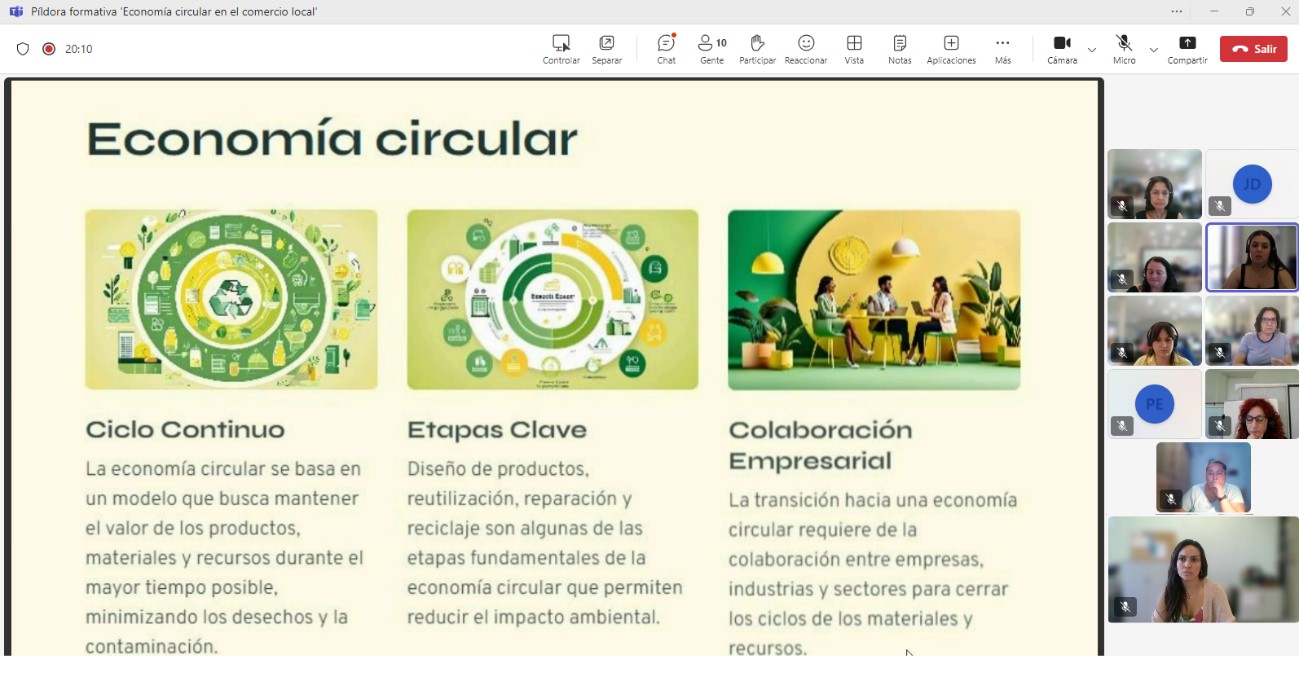The image size is (1299, 694).
Task: Start screen sharing with Compartir
Action: 1187,48
